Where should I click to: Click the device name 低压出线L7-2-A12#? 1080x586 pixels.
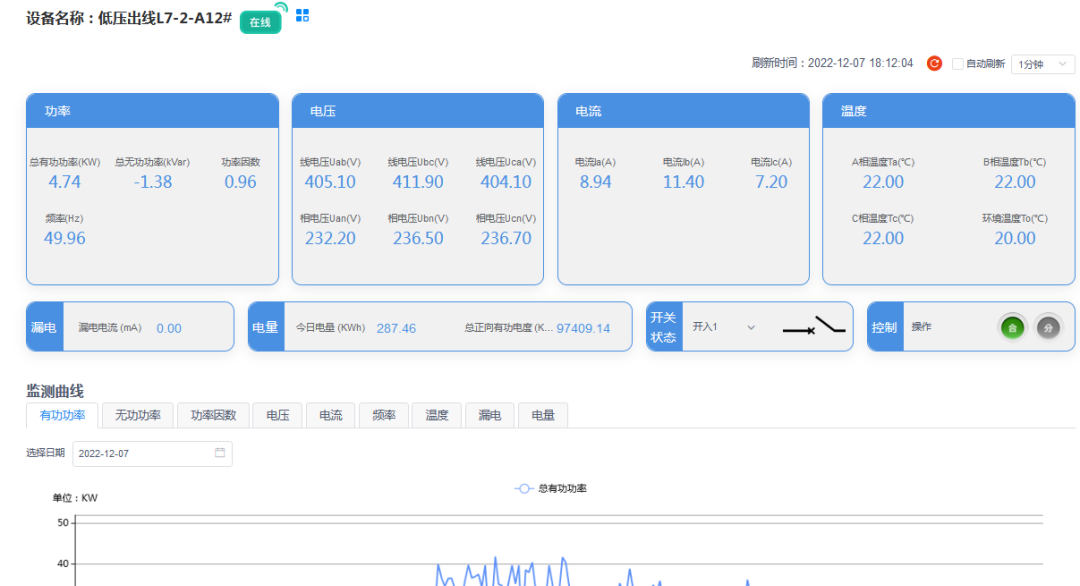tap(165, 18)
